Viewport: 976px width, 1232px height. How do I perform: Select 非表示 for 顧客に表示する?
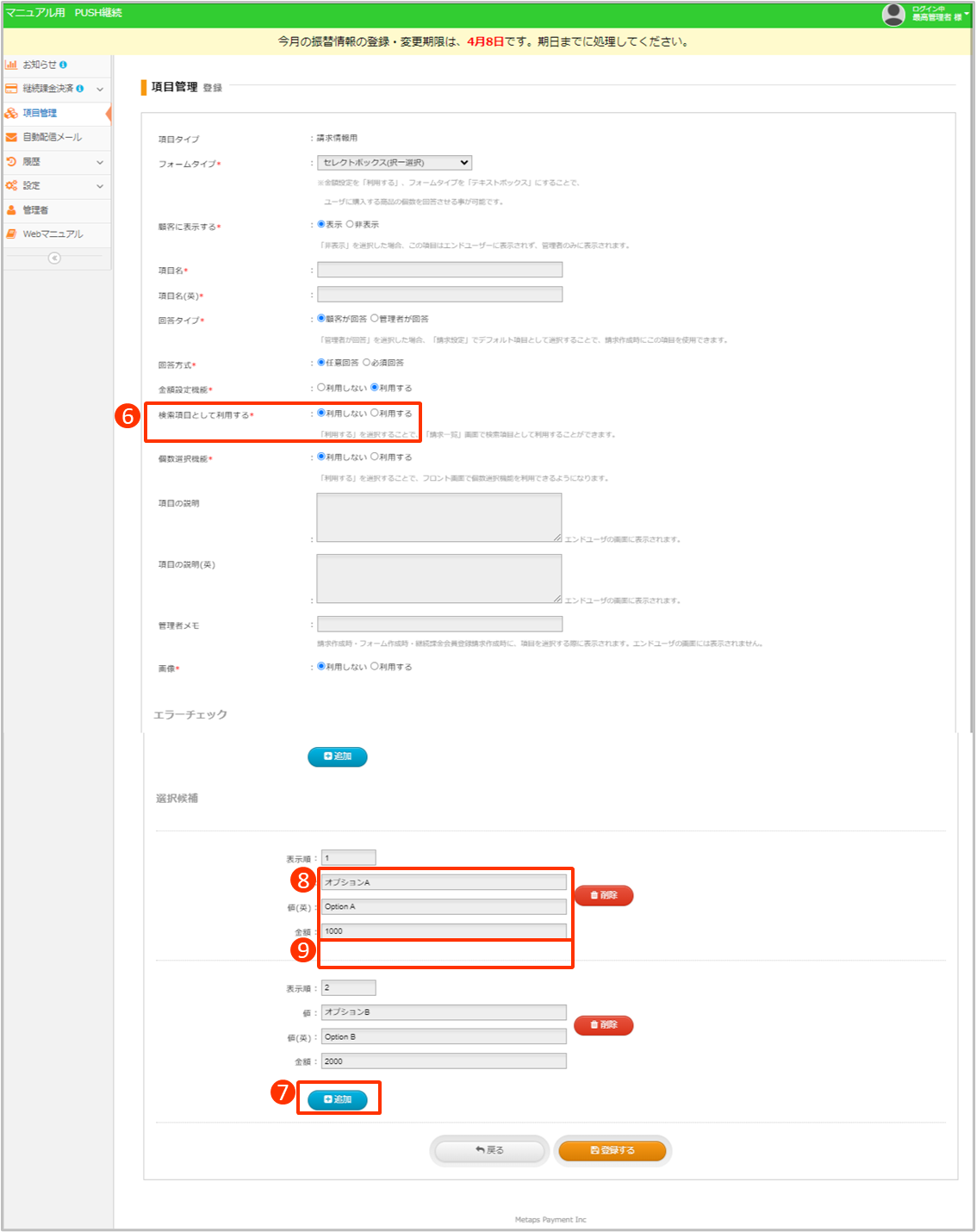coord(351,225)
